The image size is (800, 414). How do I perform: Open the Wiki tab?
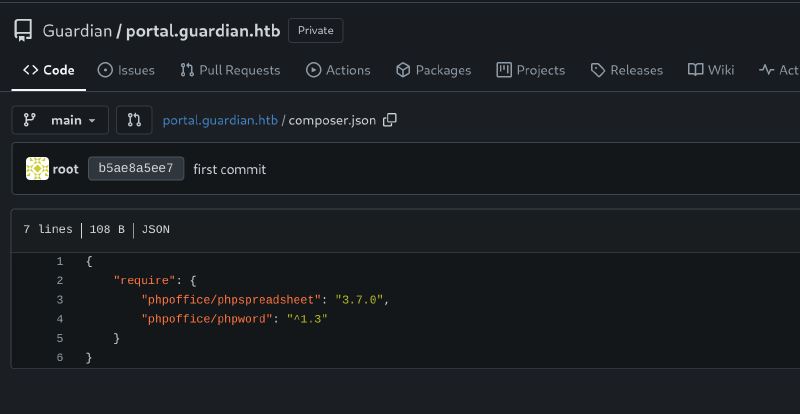click(x=711, y=70)
